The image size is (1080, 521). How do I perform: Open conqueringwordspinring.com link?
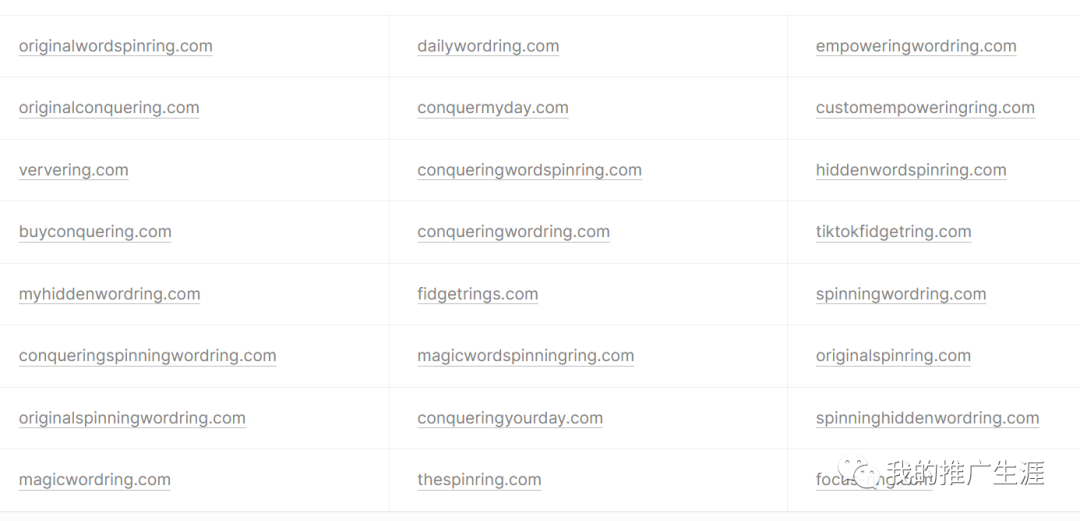[x=529, y=170]
